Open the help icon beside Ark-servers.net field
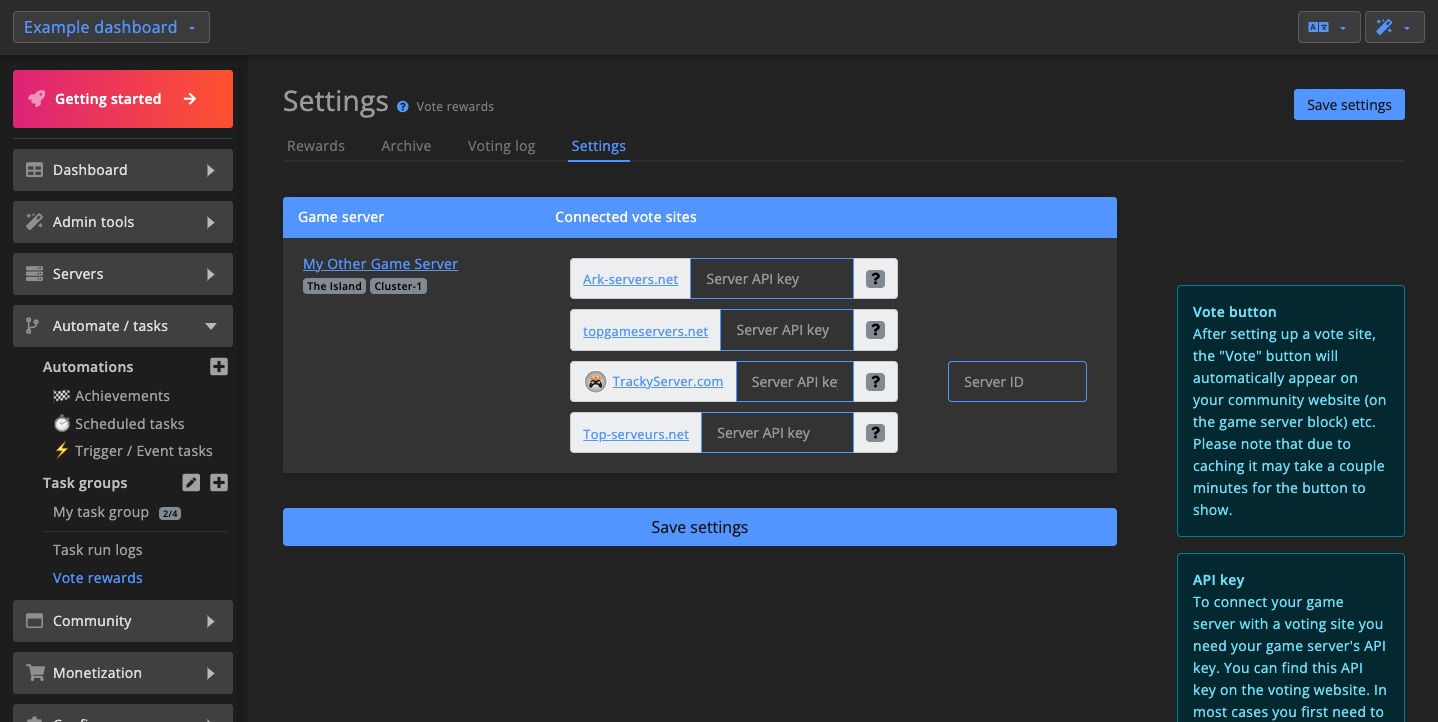 coord(875,279)
